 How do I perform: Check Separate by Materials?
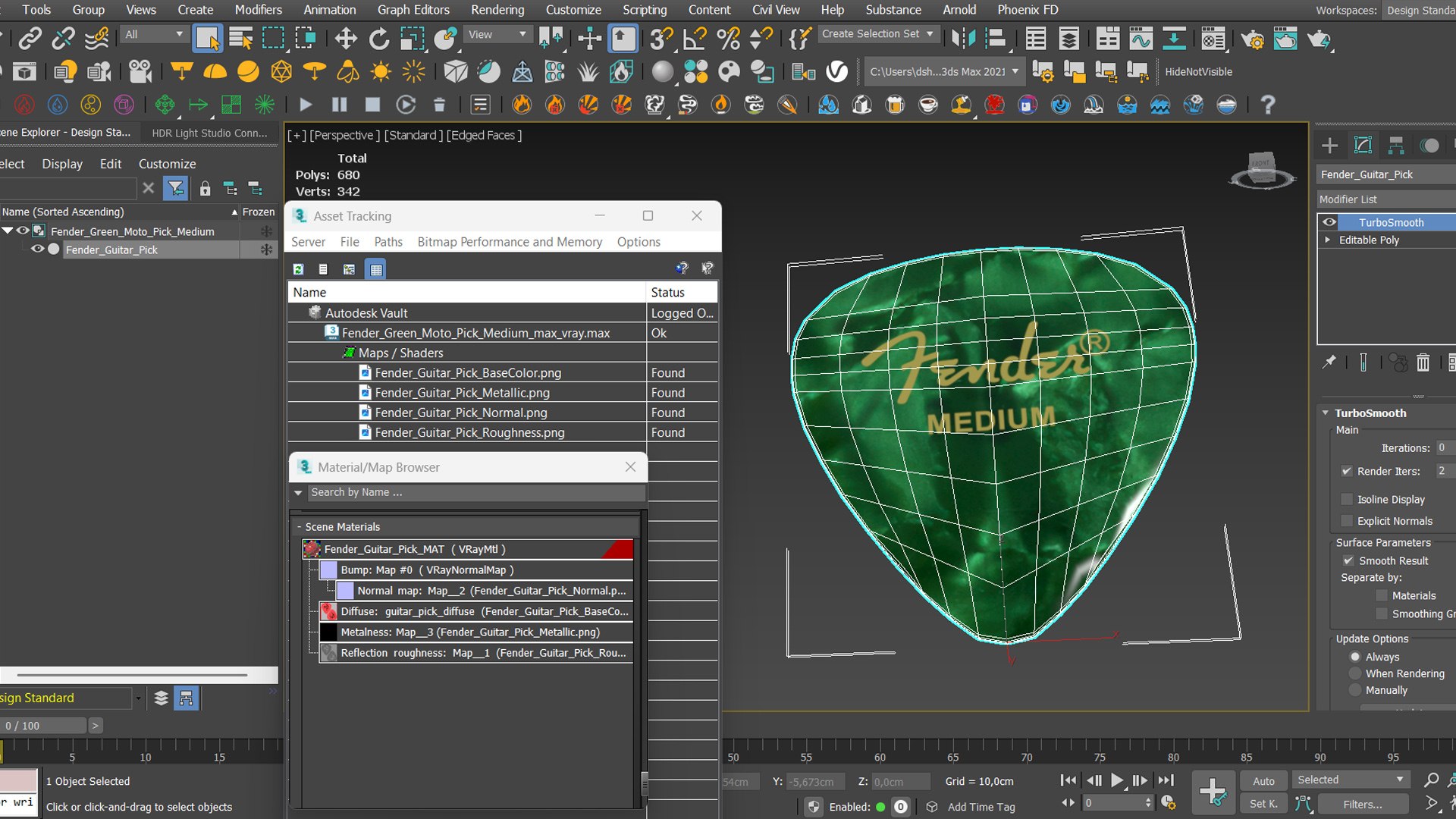[x=1382, y=595]
